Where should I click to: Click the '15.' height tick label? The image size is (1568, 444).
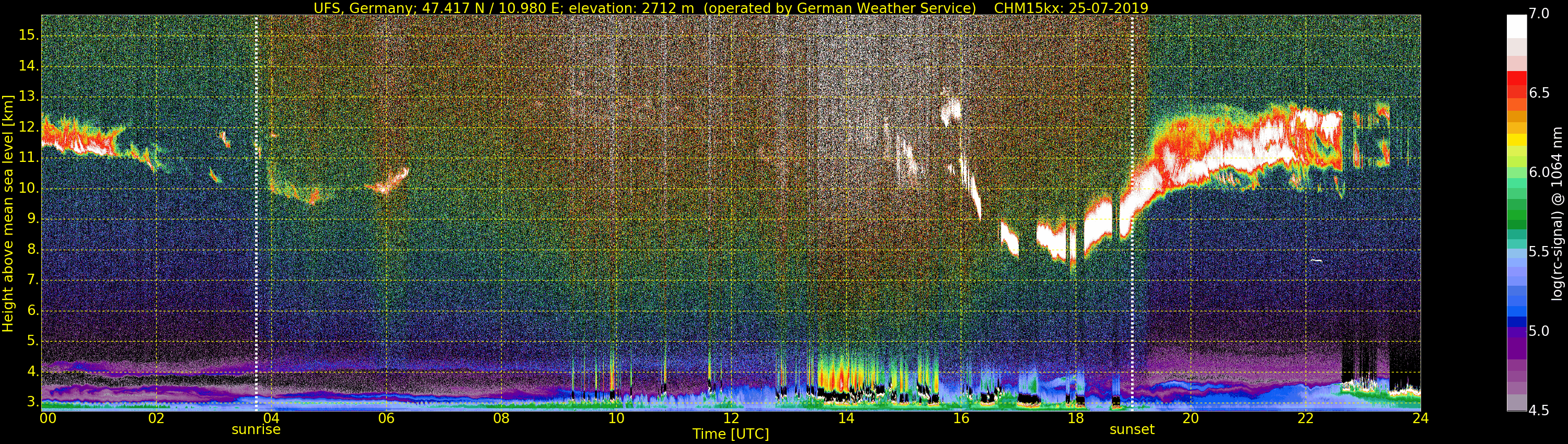click(x=28, y=36)
